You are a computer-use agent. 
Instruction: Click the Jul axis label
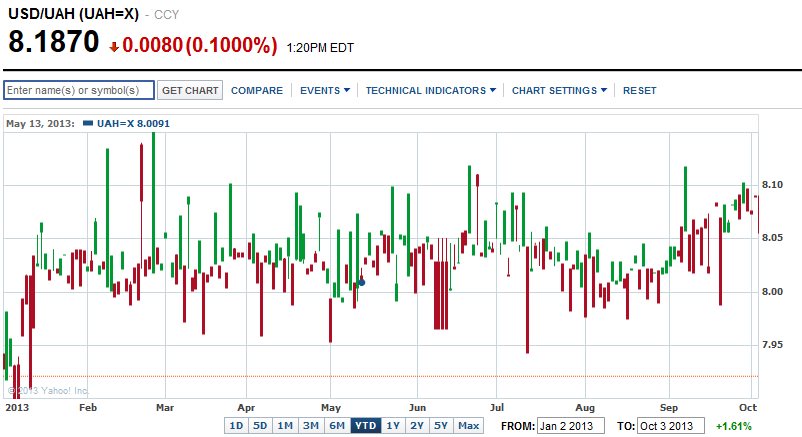point(497,408)
